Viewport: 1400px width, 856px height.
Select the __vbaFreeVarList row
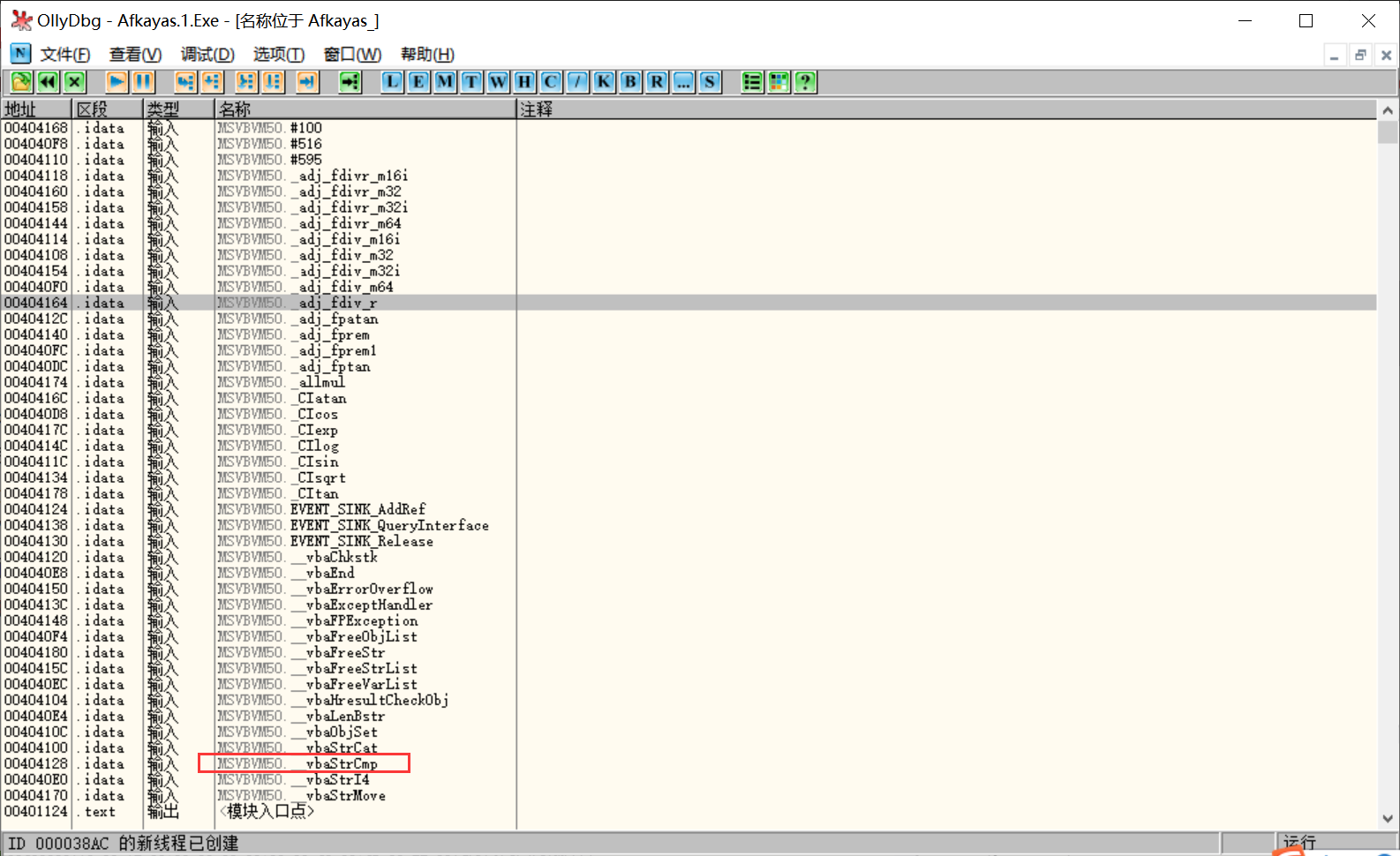(689, 684)
